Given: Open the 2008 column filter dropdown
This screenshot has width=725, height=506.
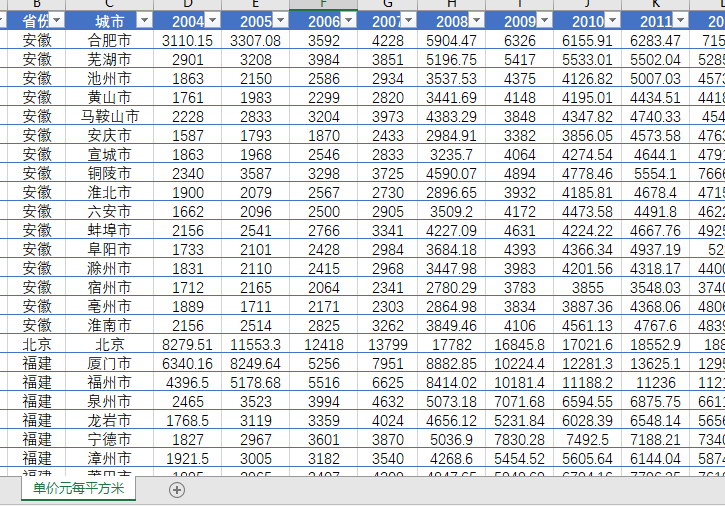Looking at the screenshot, I should (x=476, y=20).
